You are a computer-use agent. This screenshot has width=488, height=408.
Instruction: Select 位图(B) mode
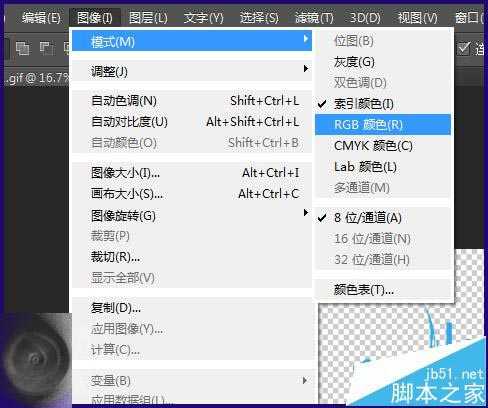383,41
